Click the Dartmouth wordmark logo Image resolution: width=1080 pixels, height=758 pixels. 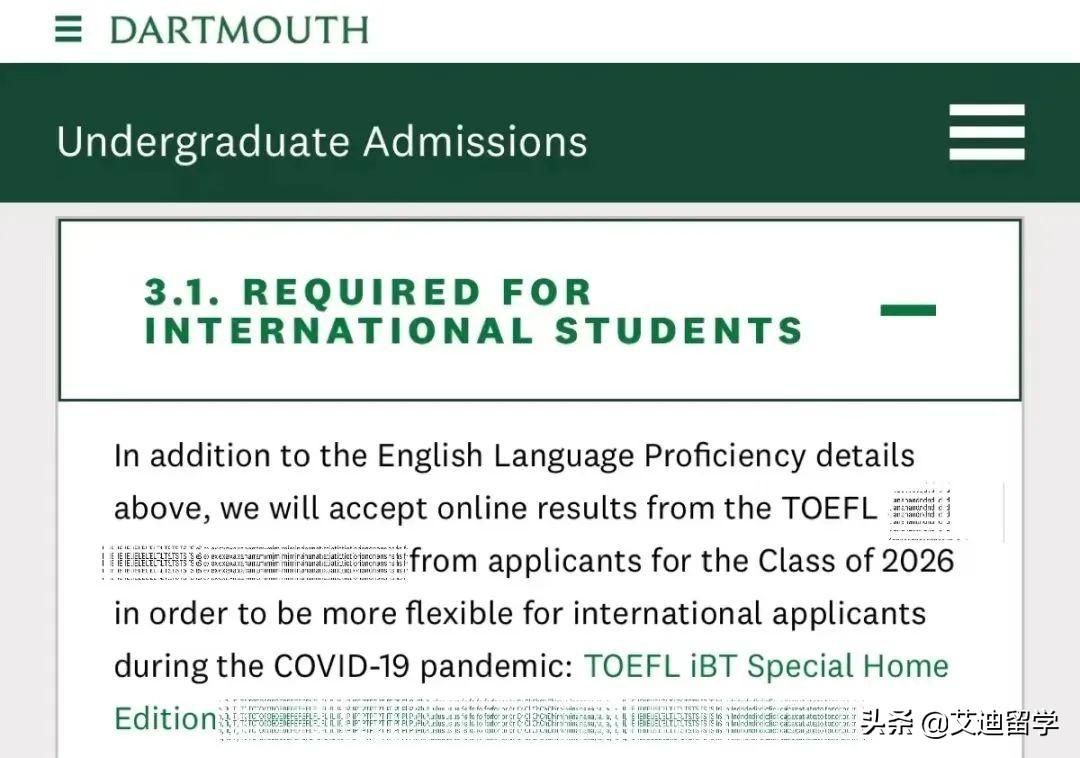click(x=239, y=31)
